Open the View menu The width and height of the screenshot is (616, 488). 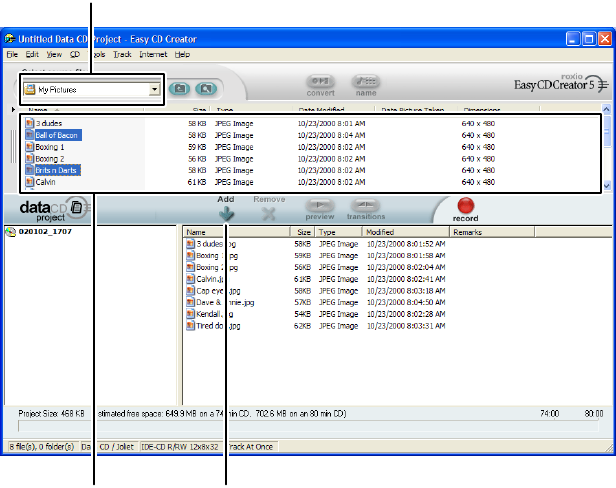coord(54,54)
